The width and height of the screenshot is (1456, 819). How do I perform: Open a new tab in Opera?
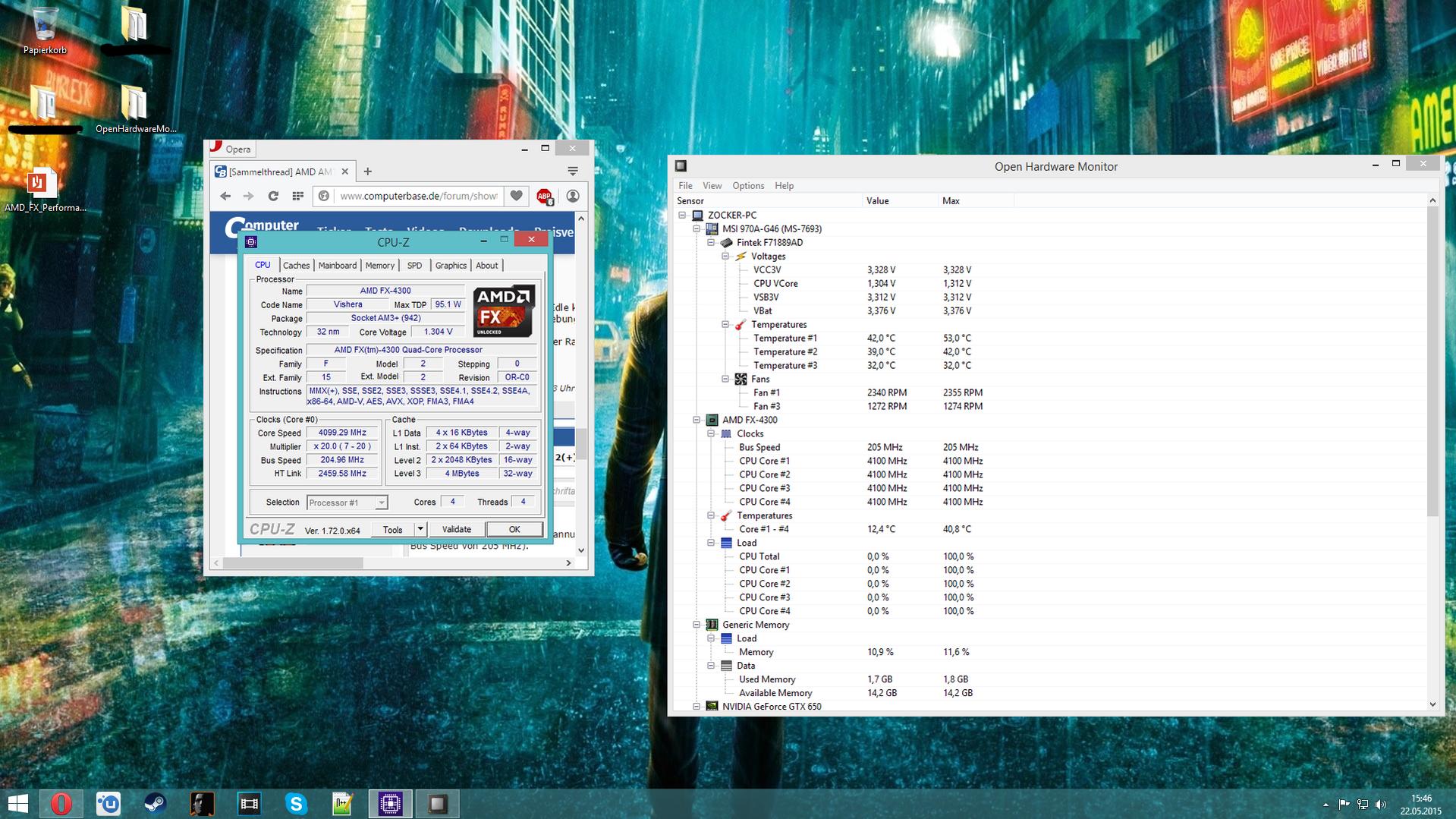[367, 172]
